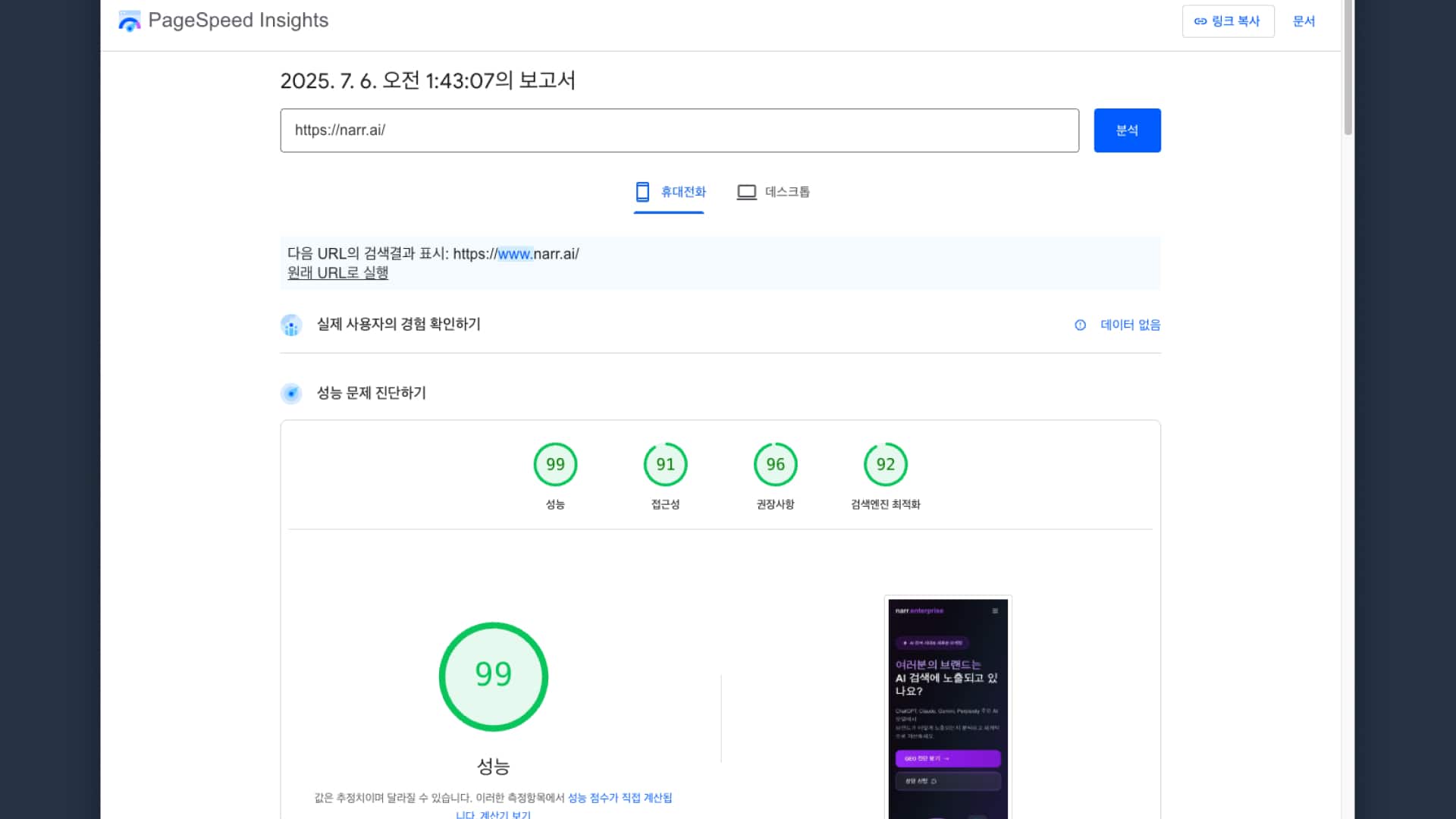
Task: Click the 91 접근성 score gauge
Action: point(665,464)
